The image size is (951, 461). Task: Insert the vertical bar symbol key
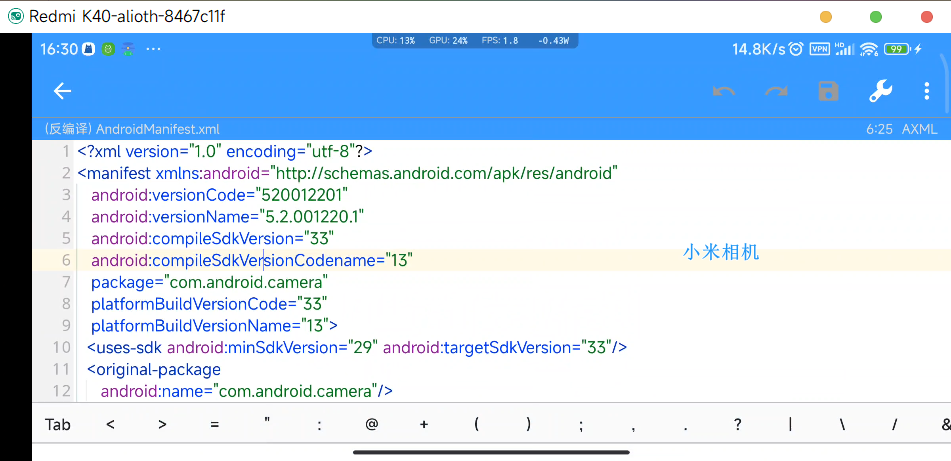click(790, 425)
